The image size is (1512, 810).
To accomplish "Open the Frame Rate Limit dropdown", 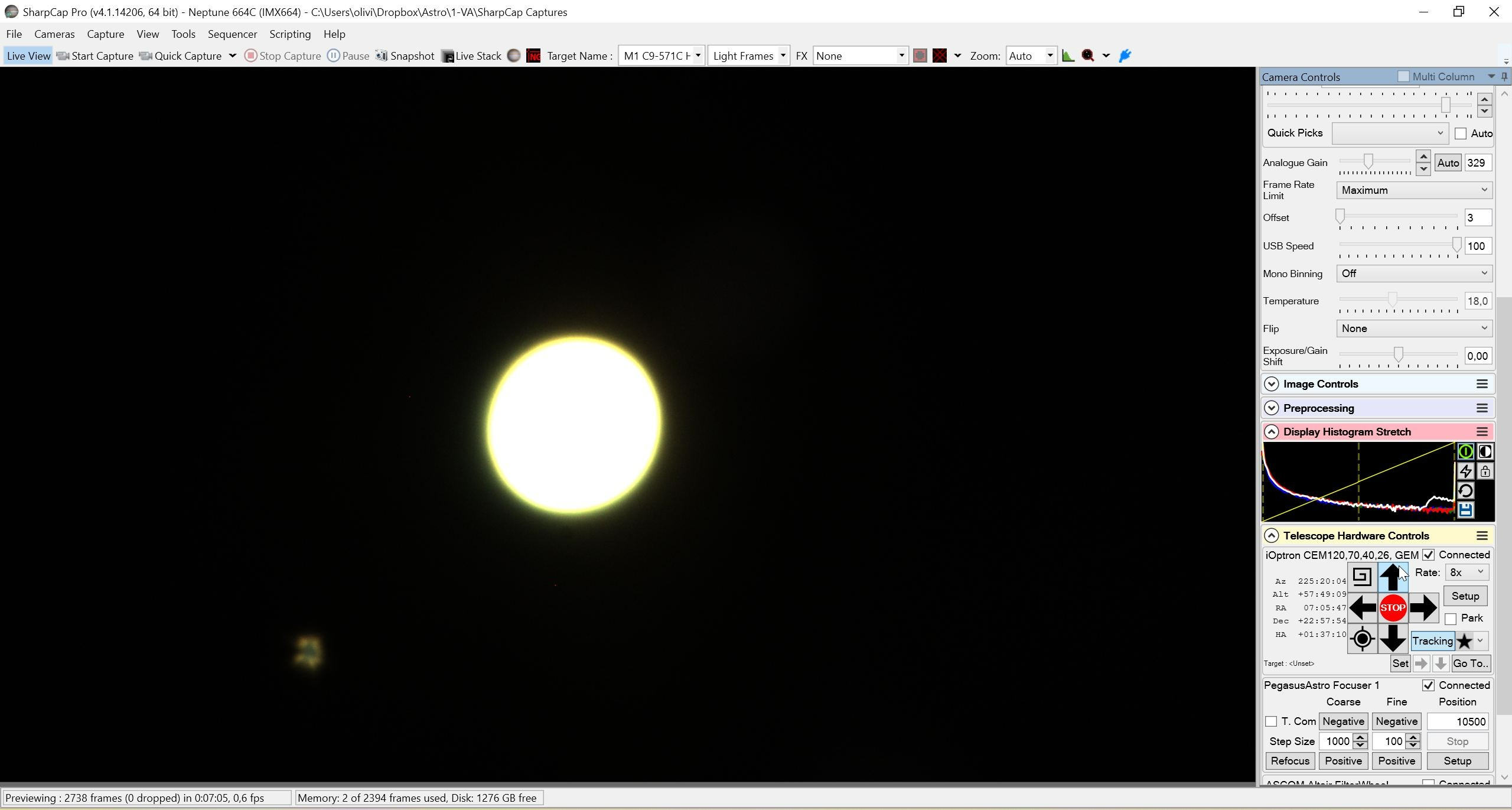I will pos(1414,190).
